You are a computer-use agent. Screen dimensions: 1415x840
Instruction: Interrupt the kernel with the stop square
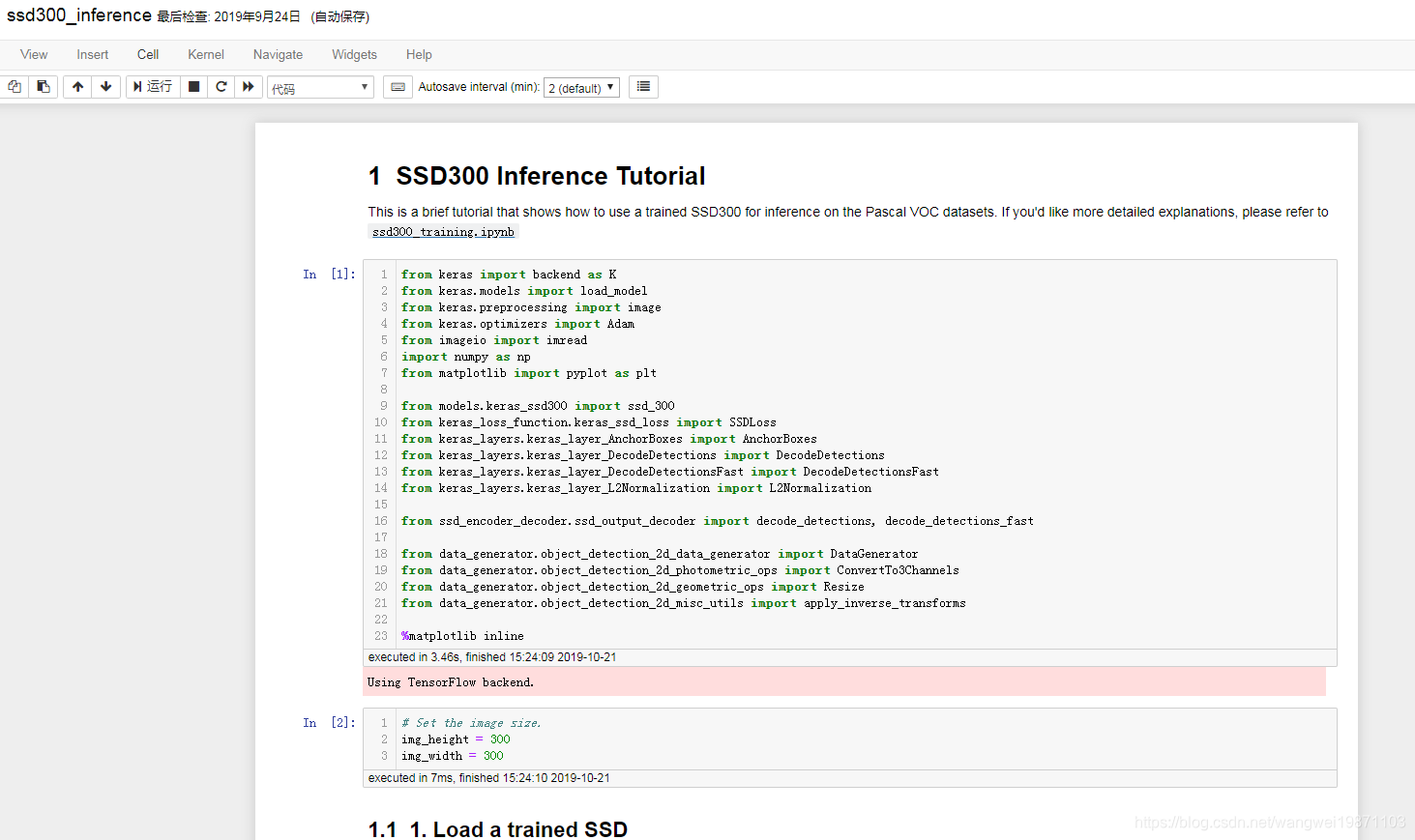(x=193, y=87)
